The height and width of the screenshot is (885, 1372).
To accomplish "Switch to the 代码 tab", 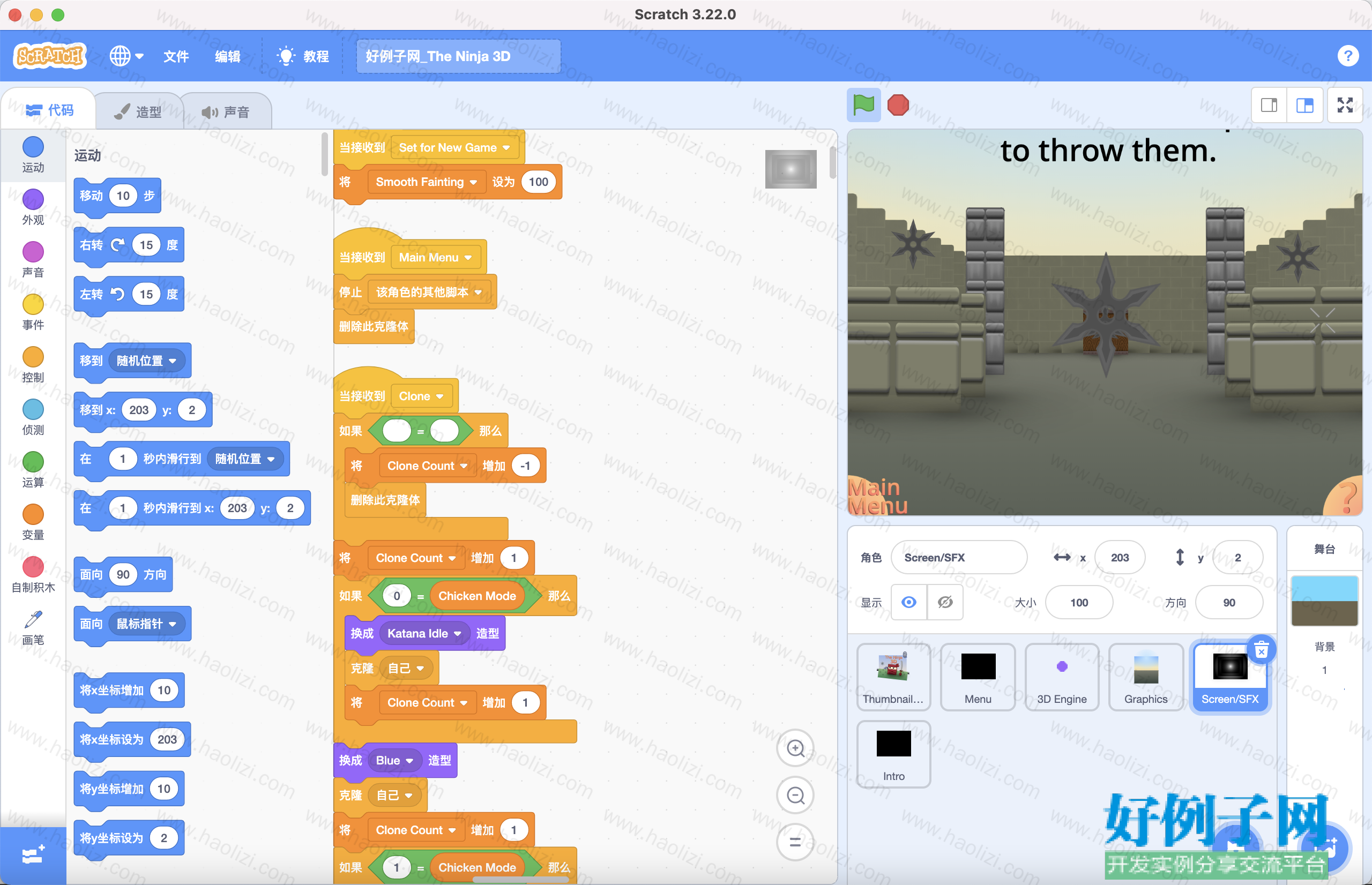I will (49, 110).
